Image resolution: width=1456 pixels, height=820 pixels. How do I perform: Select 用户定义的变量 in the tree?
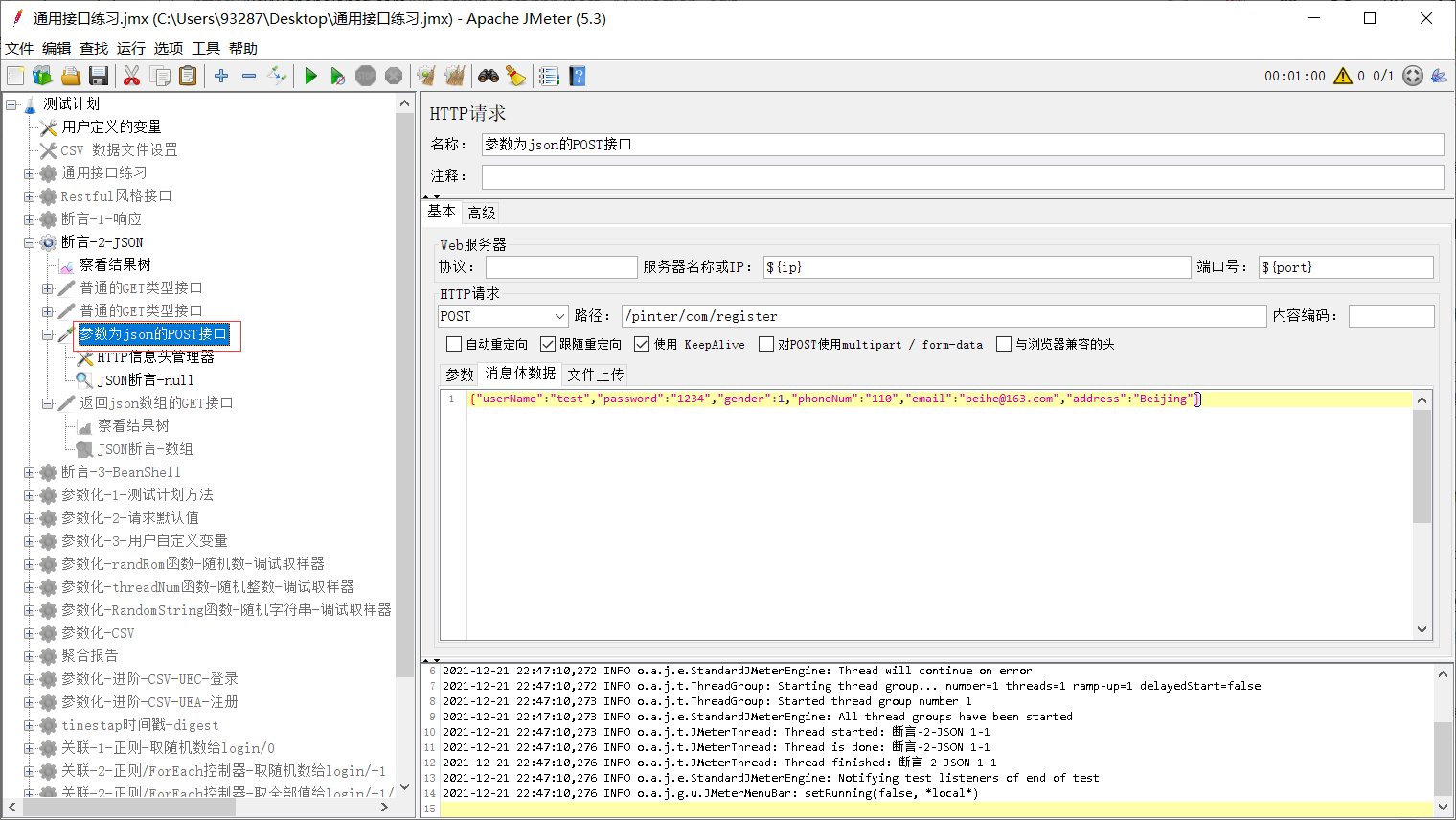[111, 126]
